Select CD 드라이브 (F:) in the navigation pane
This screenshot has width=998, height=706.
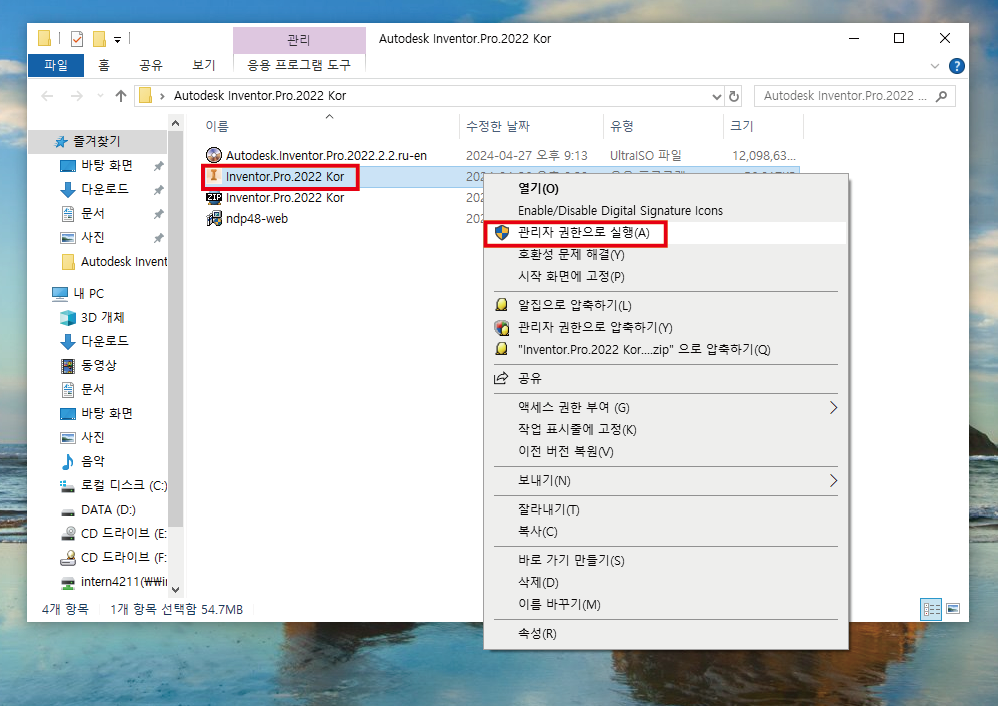pyautogui.click(x=113, y=557)
